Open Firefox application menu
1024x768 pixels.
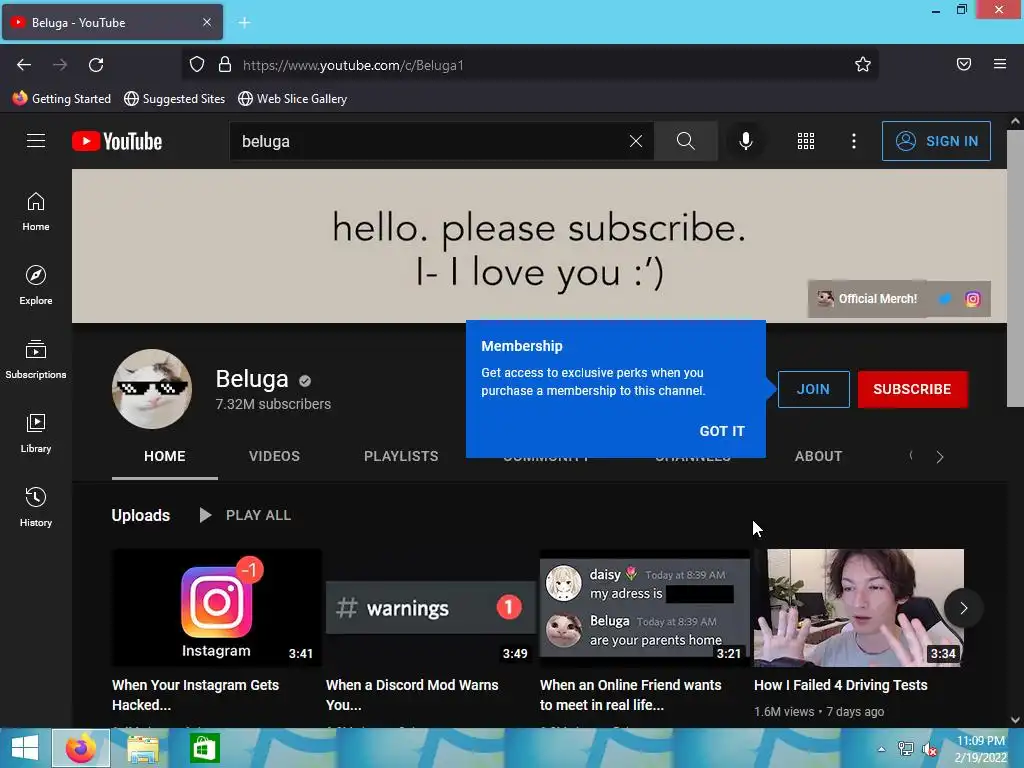click(1000, 64)
